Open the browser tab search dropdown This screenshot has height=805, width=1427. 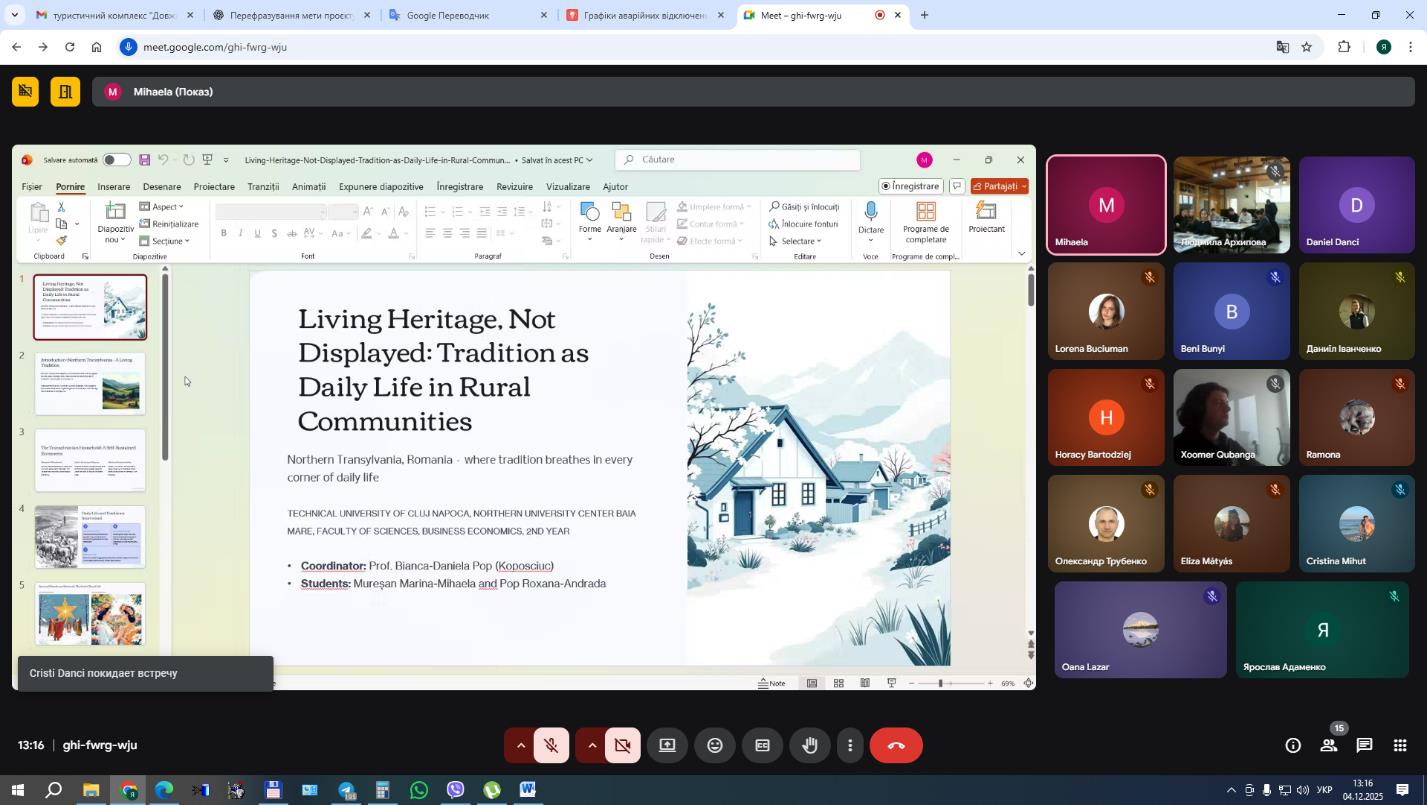(x=14, y=15)
